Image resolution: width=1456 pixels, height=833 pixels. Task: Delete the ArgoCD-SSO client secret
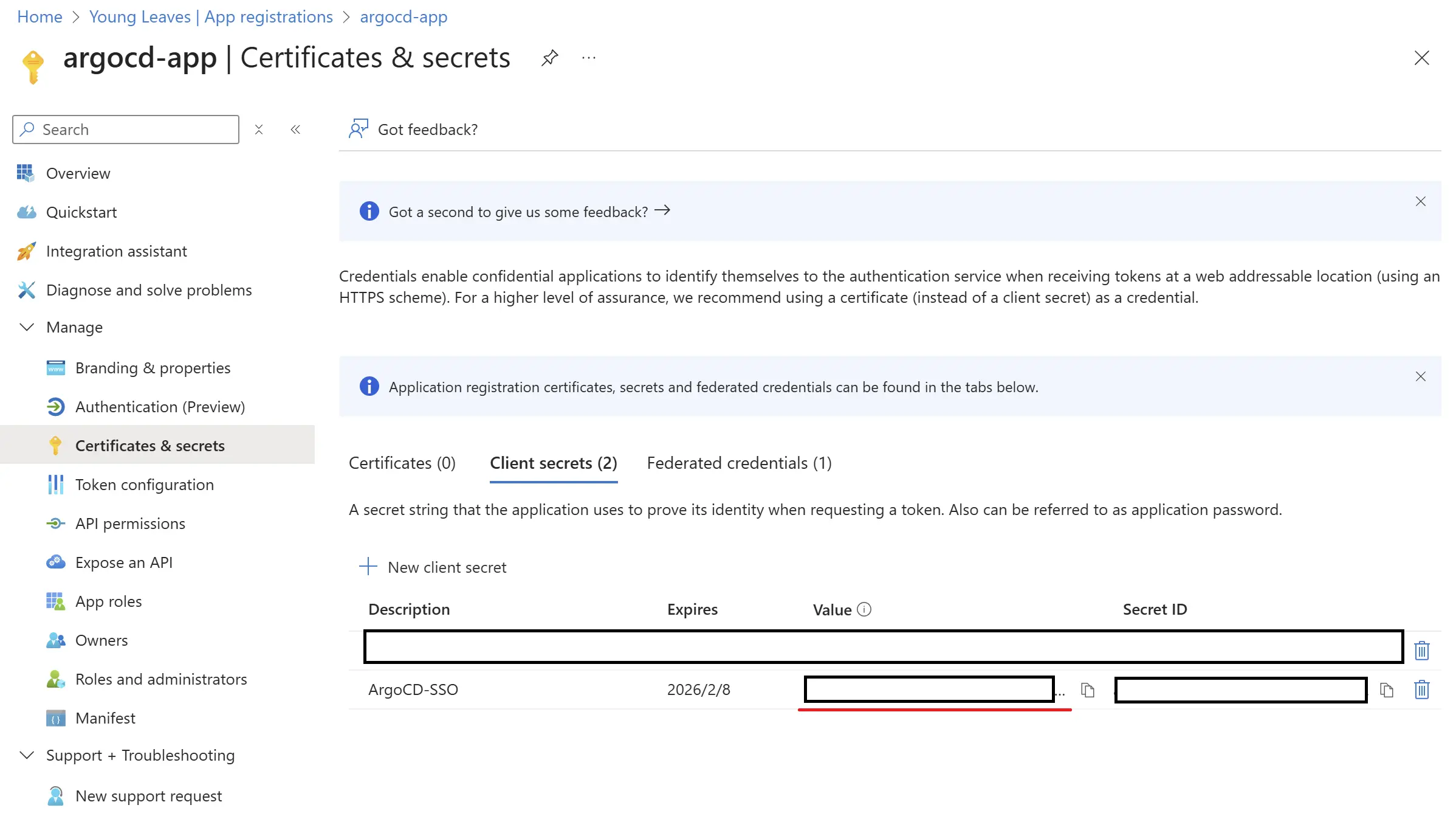point(1422,690)
